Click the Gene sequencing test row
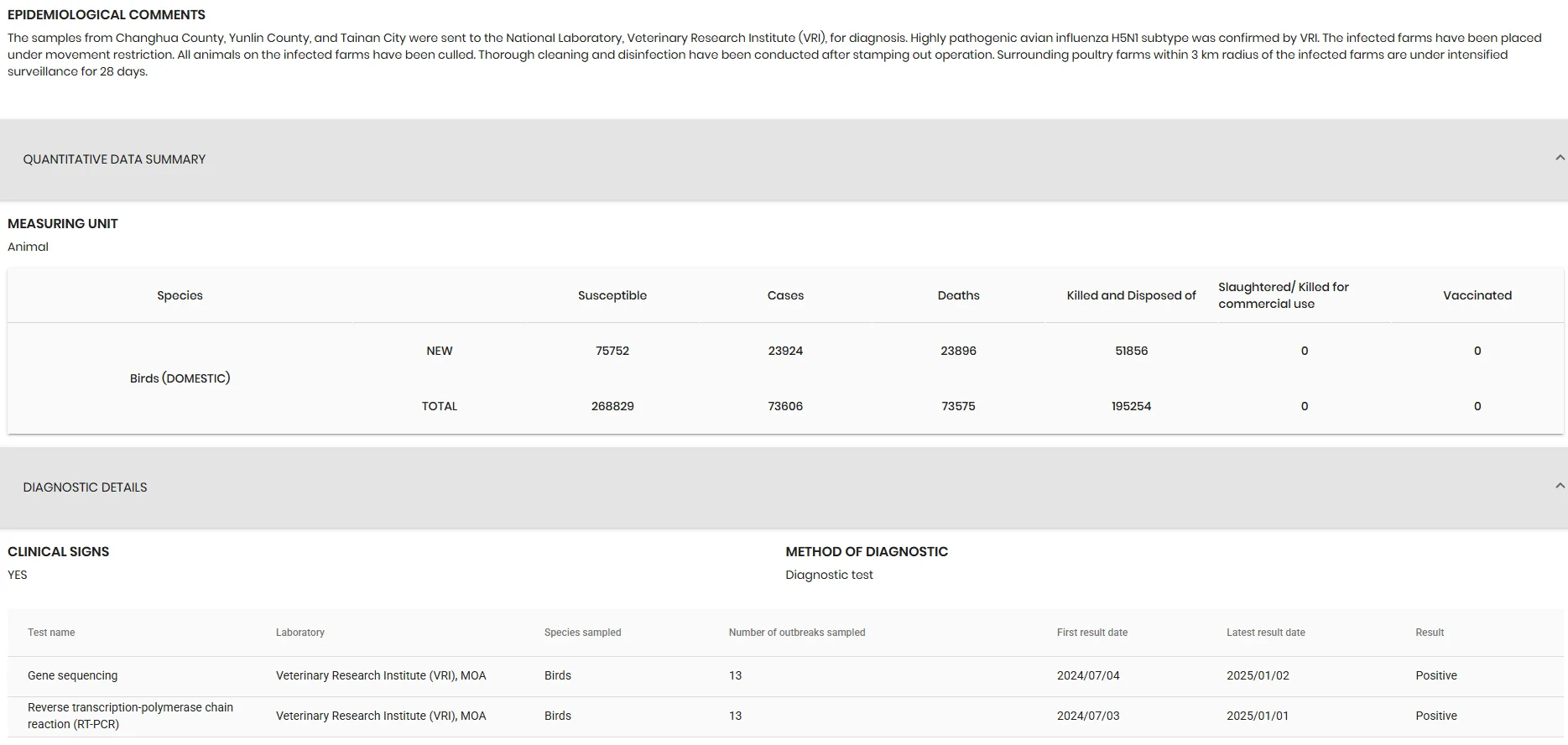1568x745 pixels. (785, 676)
